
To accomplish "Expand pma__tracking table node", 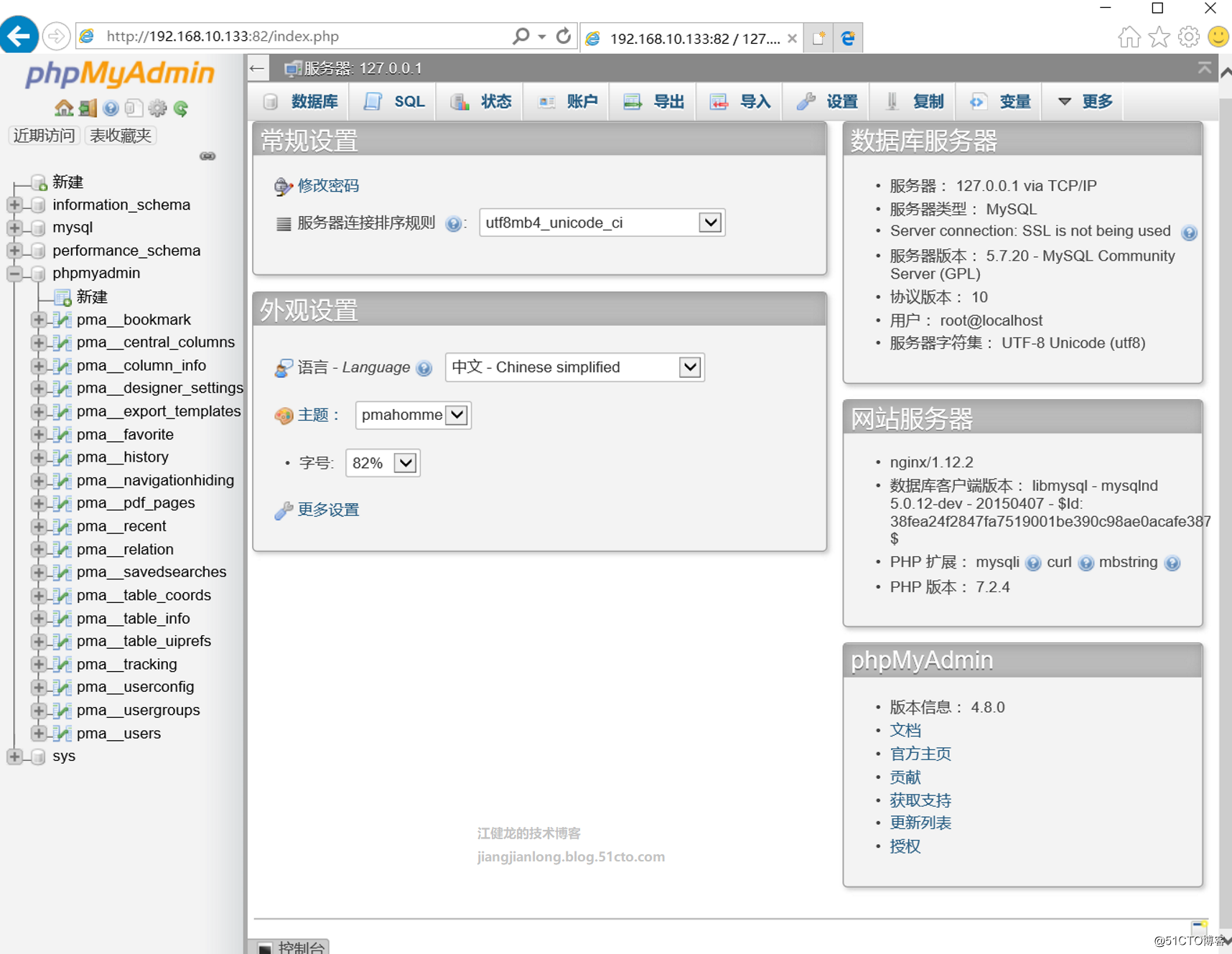I will tap(39, 664).
